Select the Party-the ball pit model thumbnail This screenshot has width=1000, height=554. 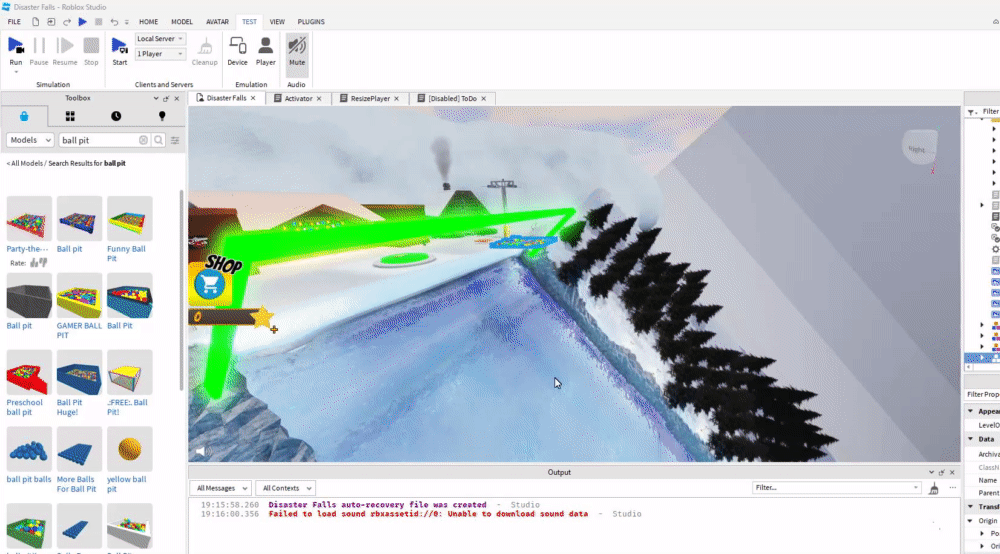tap(29, 219)
